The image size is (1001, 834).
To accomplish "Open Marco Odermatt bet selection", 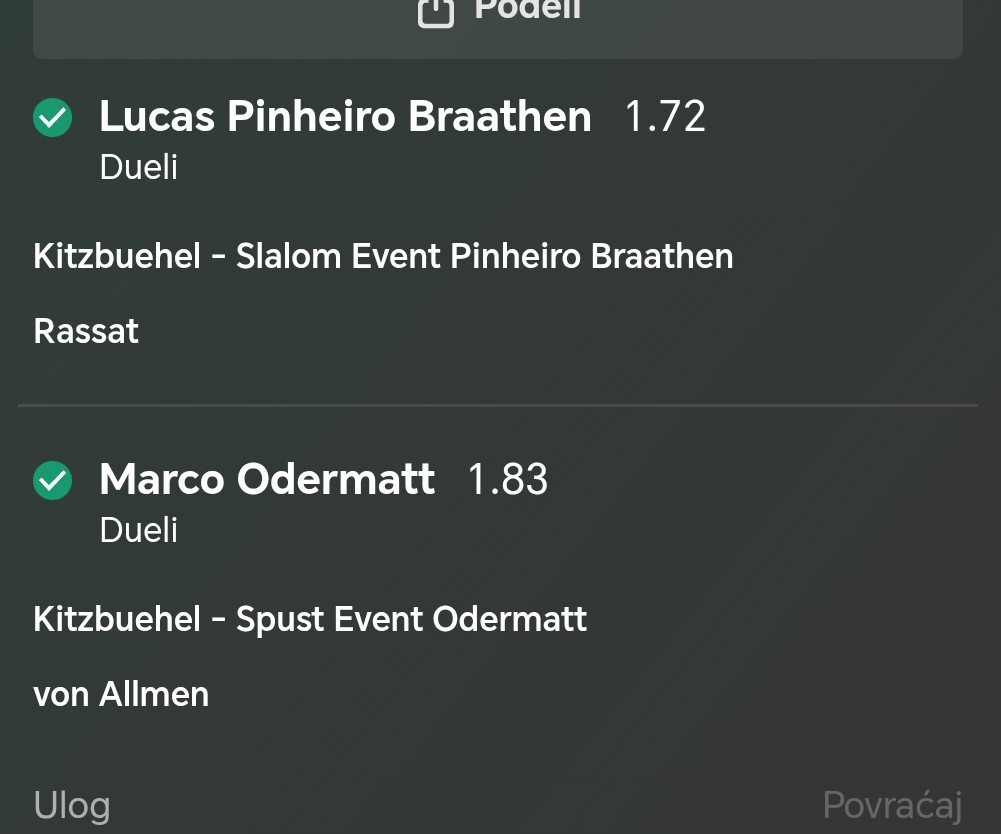I will 267,479.
